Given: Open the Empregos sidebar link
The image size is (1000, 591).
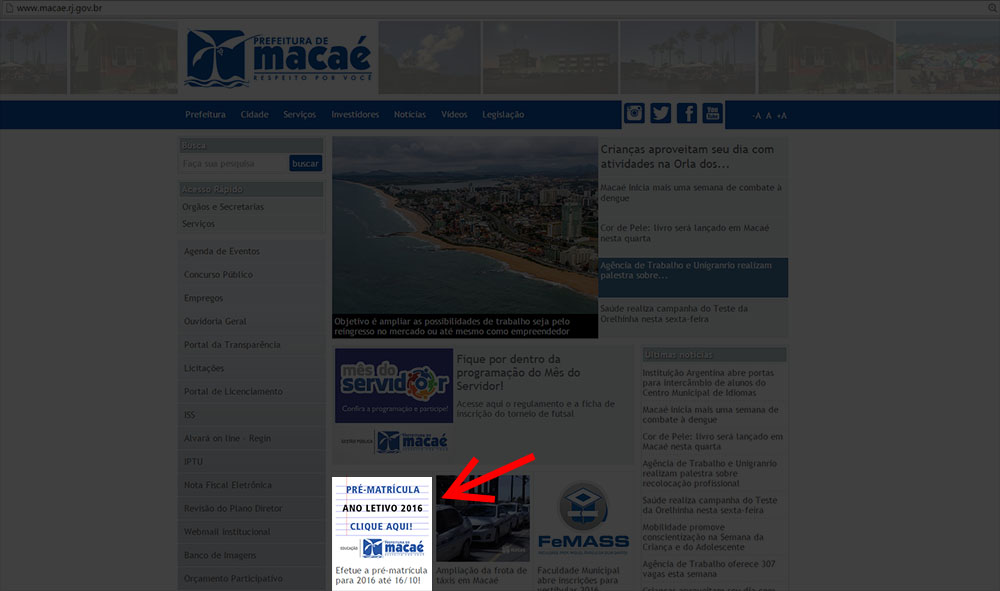Looking at the screenshot, I should [x=203, y=298].
